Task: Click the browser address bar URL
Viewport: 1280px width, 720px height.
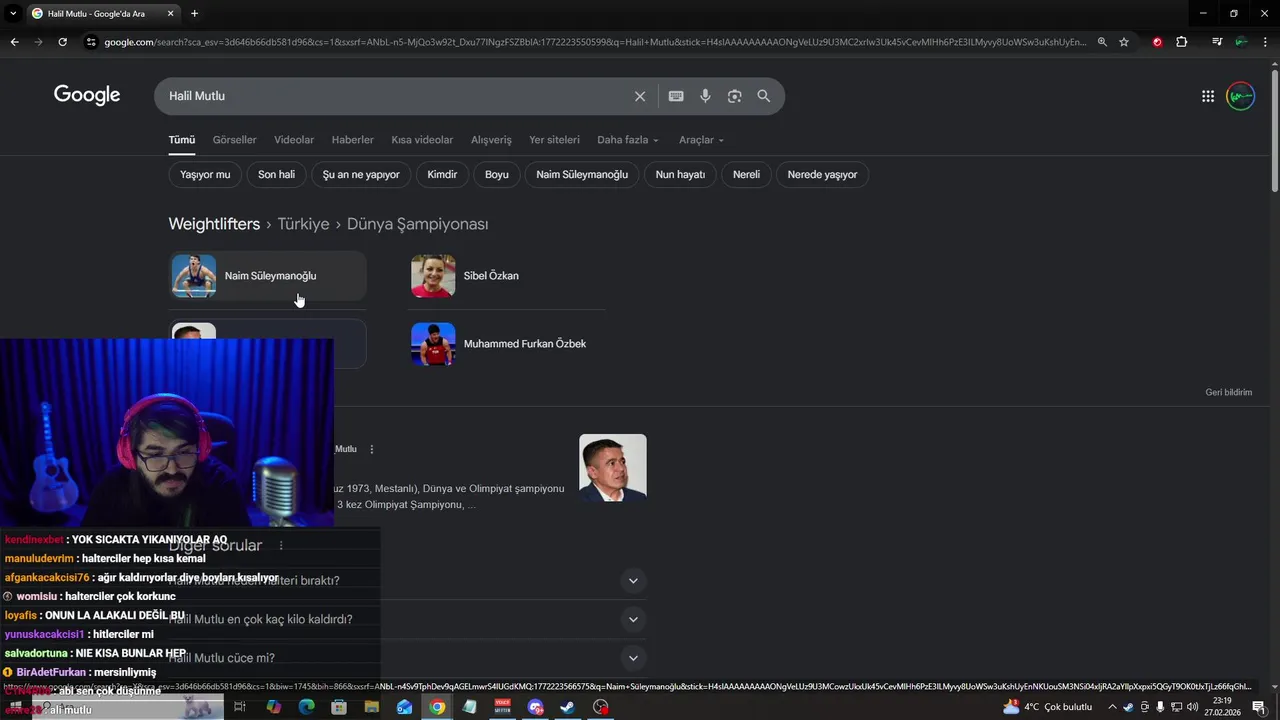Action: tap(594, 42)
